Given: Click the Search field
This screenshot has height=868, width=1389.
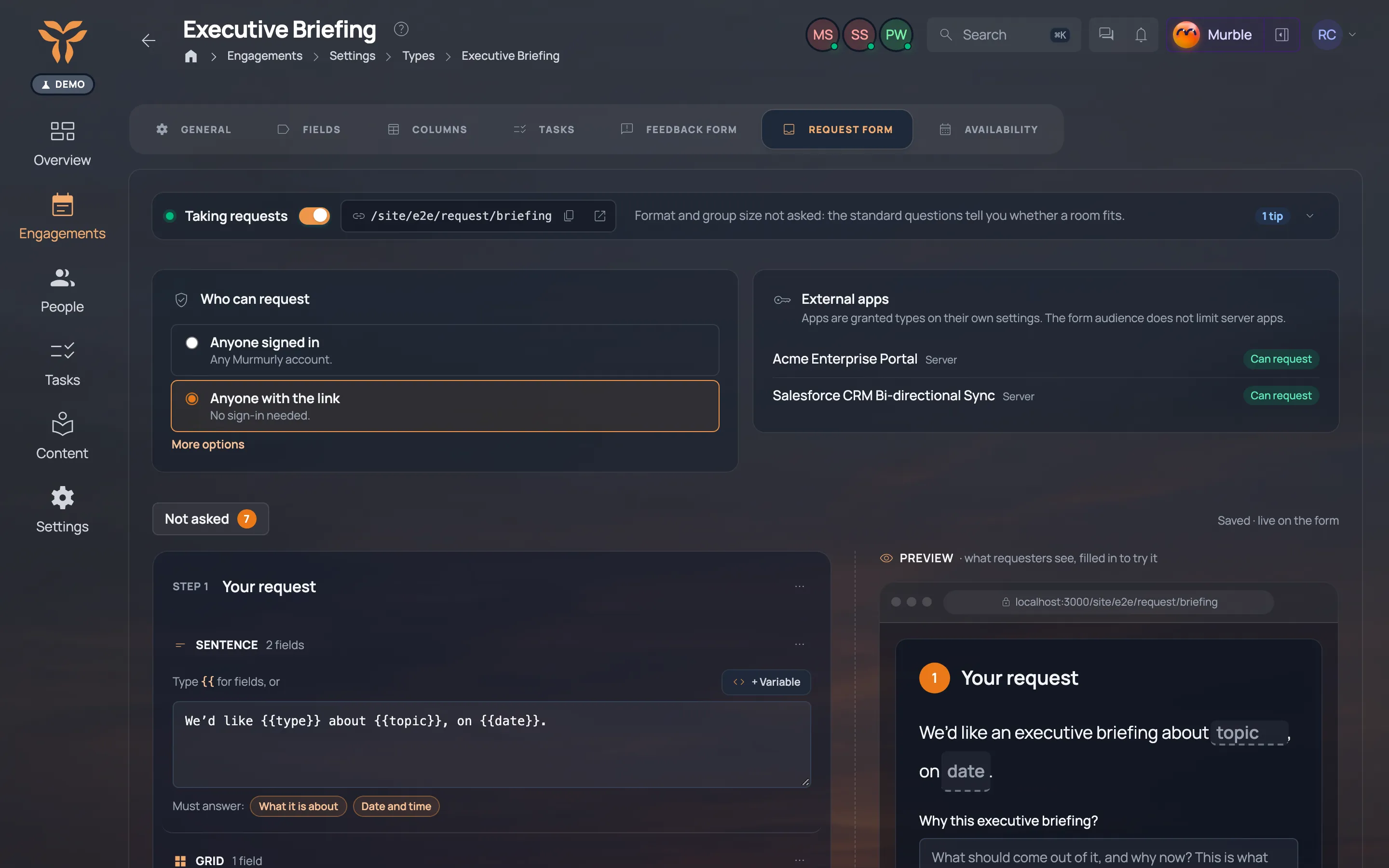Looking at the screenshot, I should click(x=1003, y=34).
